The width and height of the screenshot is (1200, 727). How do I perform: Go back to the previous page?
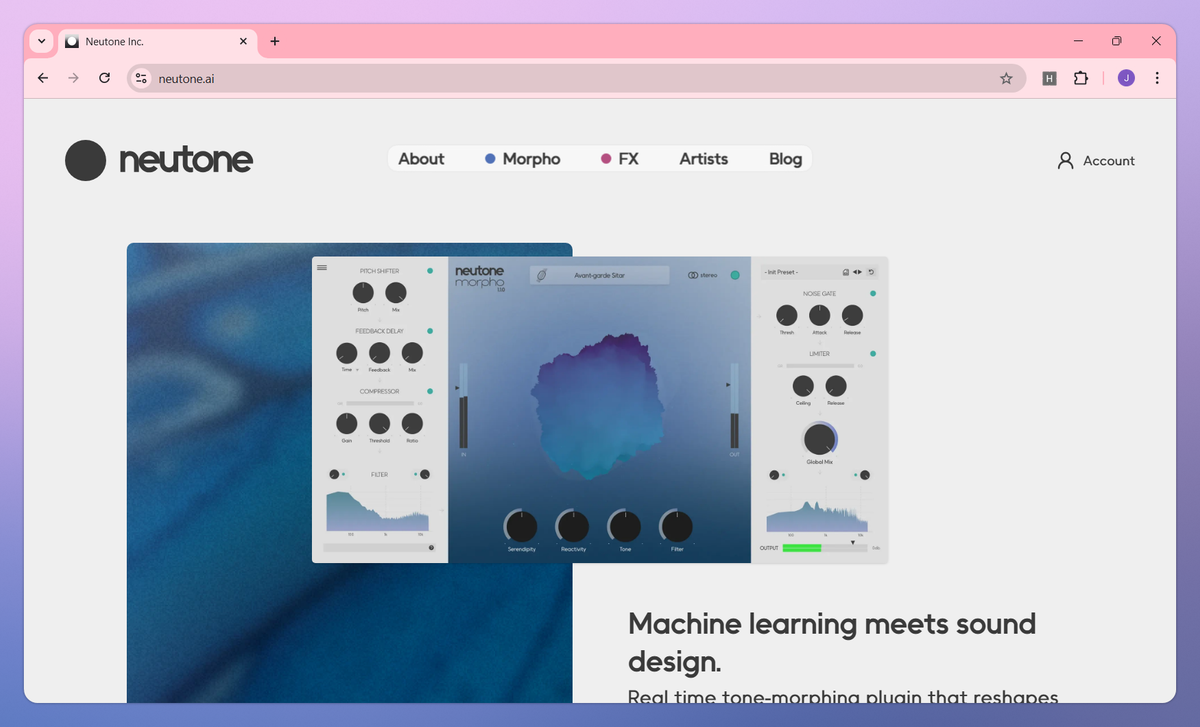tap(42, 78)
